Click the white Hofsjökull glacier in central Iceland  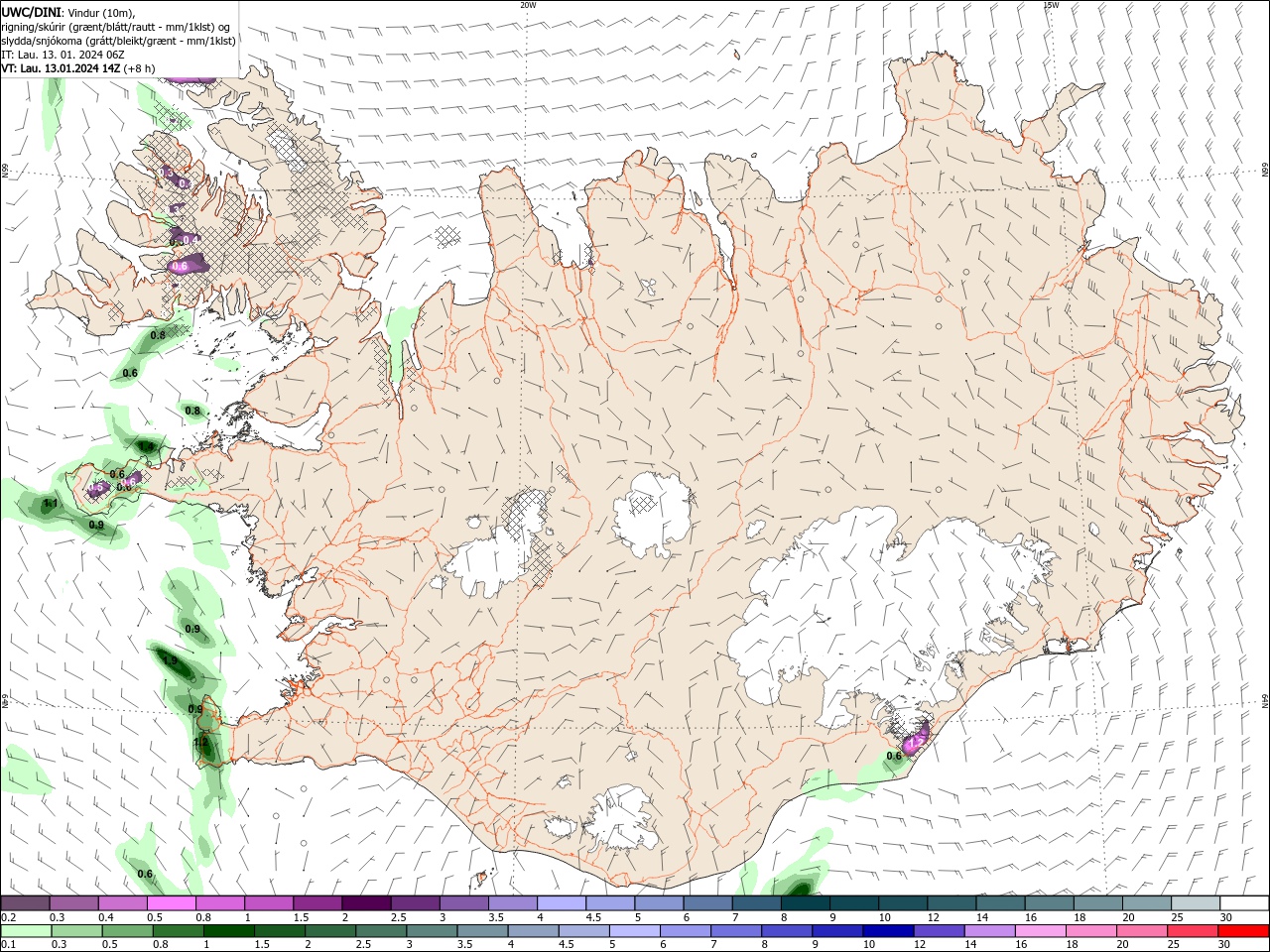[x=652, y=513]
